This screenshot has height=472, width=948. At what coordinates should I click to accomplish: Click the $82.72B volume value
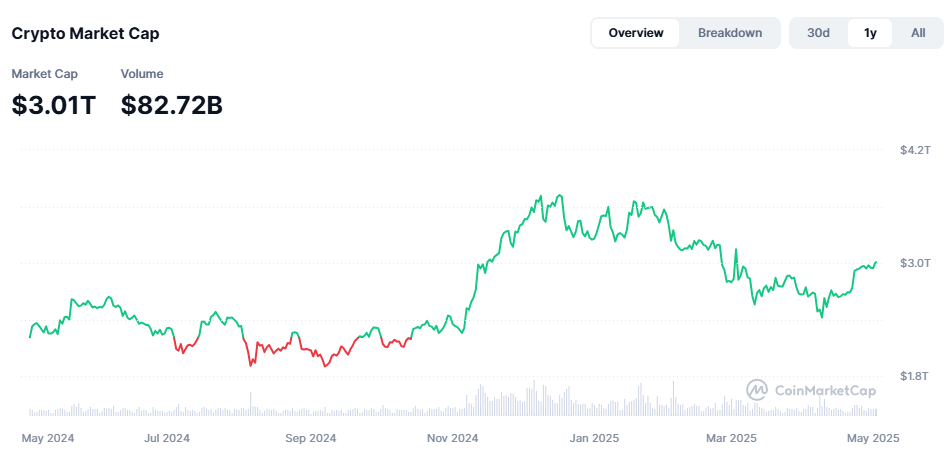coord(171,104)
